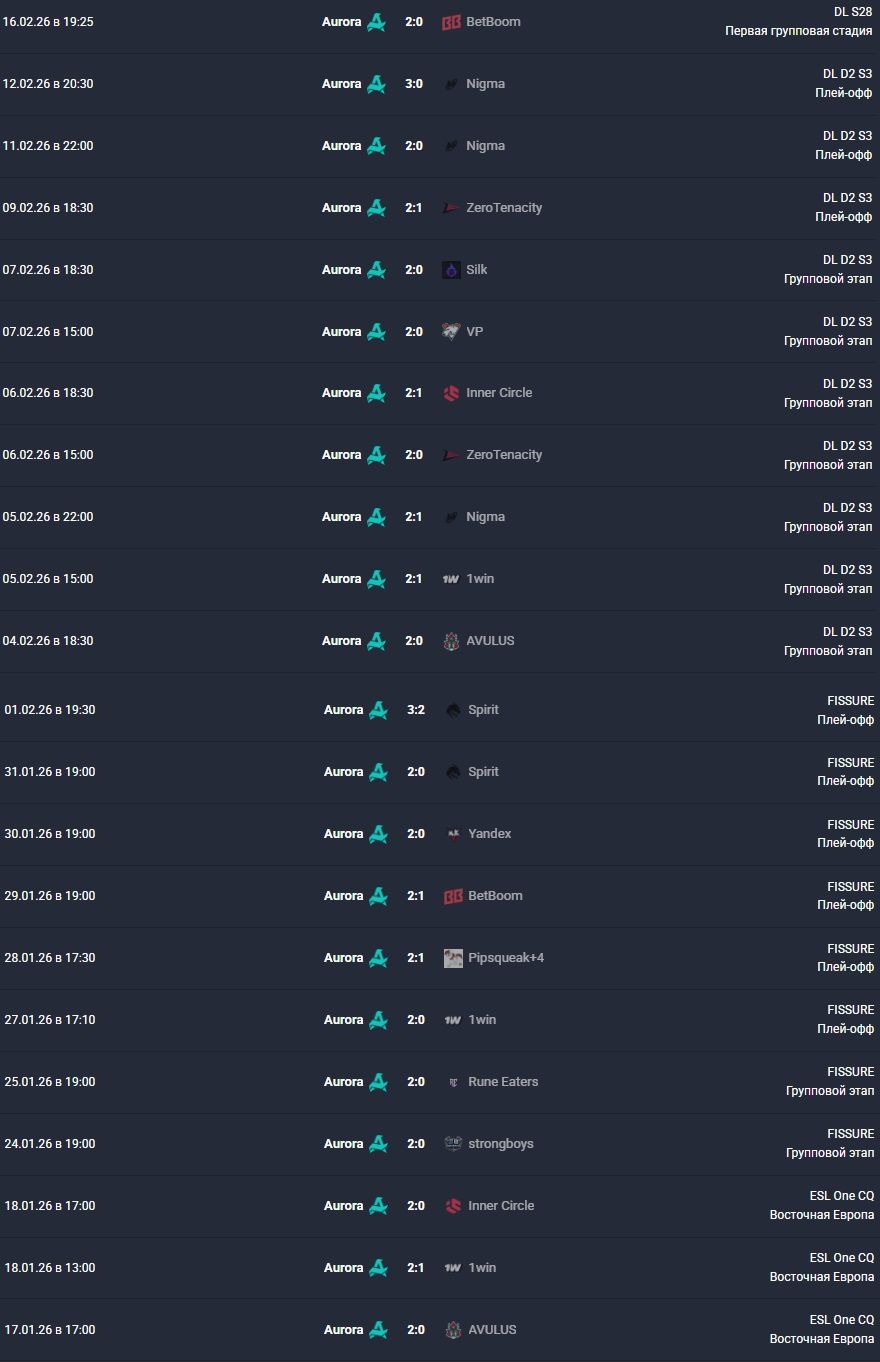Open the DL S28 tournament link
The height and width of the screenshot is (1362, 880).
[x=853, y=12]
